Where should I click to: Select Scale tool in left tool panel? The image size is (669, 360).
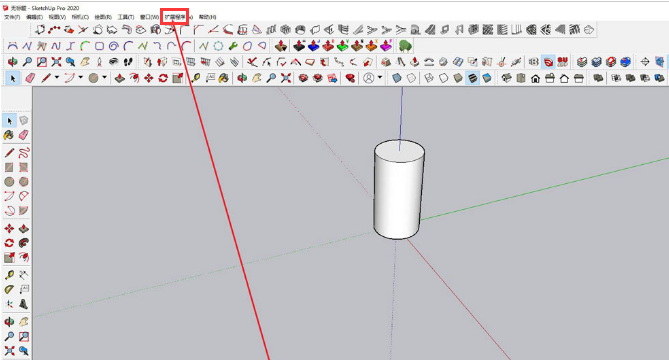[9, 257]
